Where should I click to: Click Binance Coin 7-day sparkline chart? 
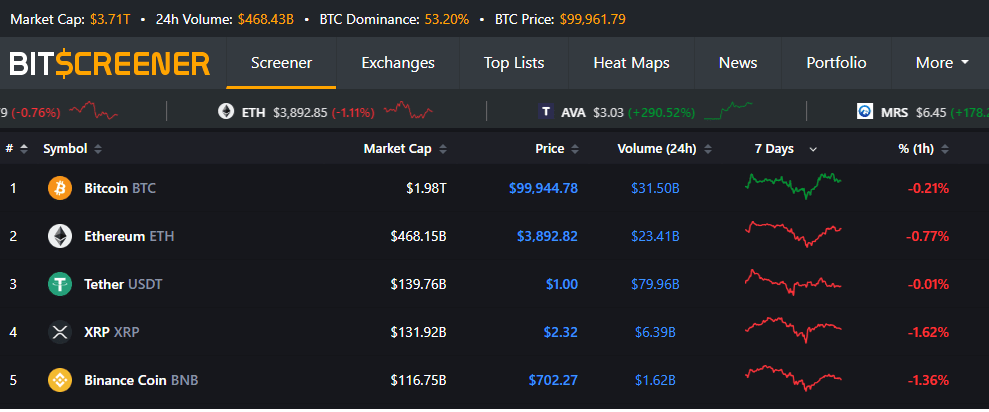(793, 378)
